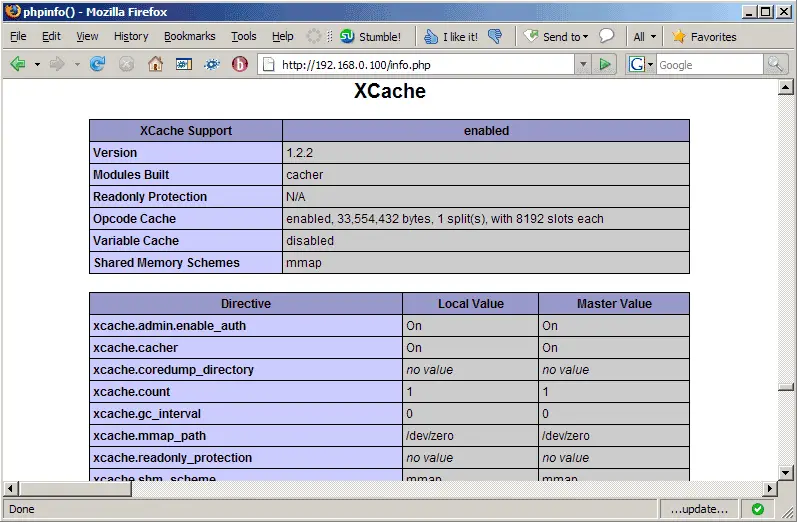Go back with the green Back arrow
This screenshot has height=522, width=797.
(18, 64)
